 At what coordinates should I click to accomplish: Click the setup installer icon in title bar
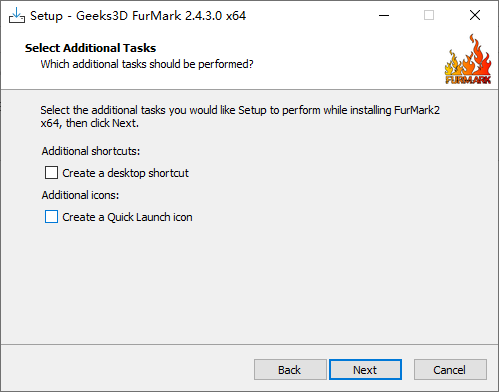[x=17, y=15]
